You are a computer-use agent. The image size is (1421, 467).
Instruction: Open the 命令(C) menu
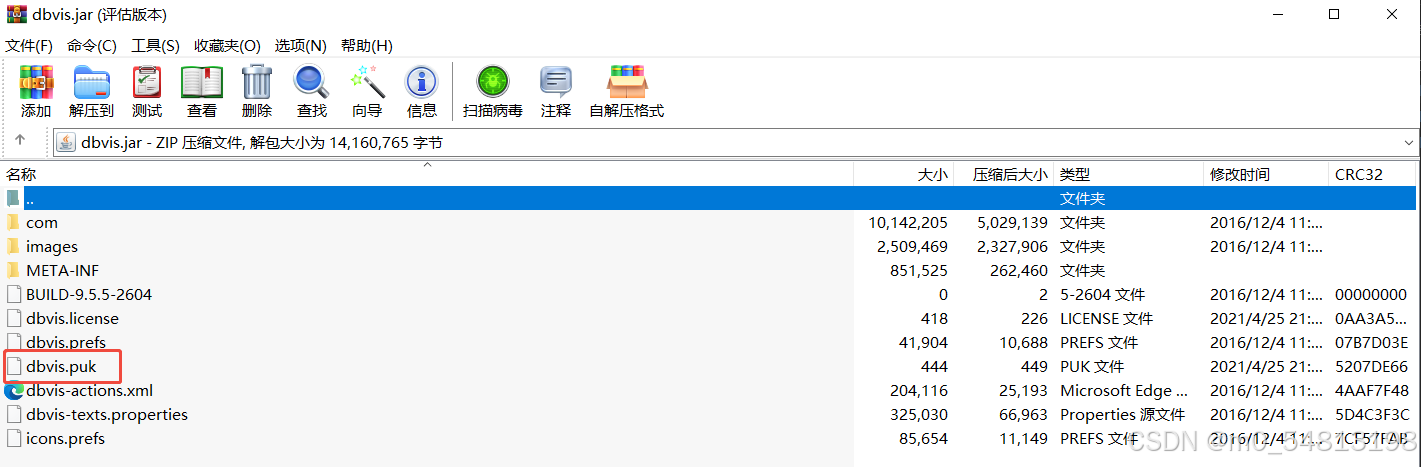click(92, 46)
